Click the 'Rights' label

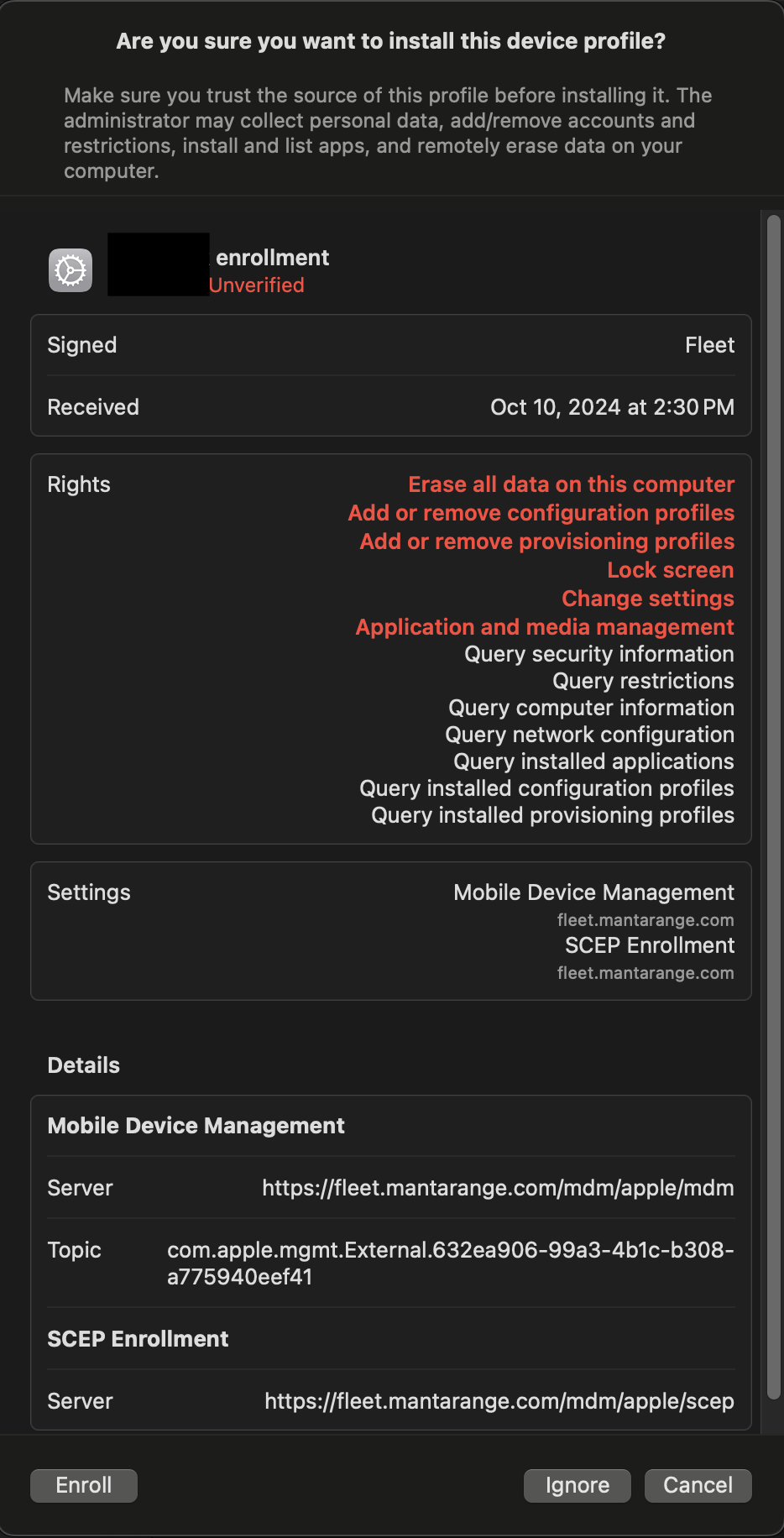[79, 484]
